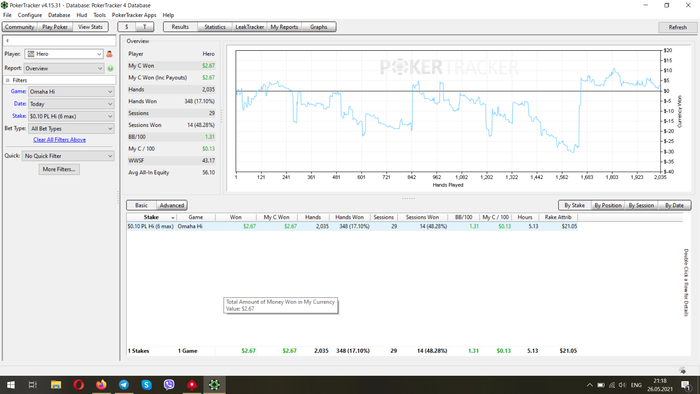Group results By Position

(608, 206)
